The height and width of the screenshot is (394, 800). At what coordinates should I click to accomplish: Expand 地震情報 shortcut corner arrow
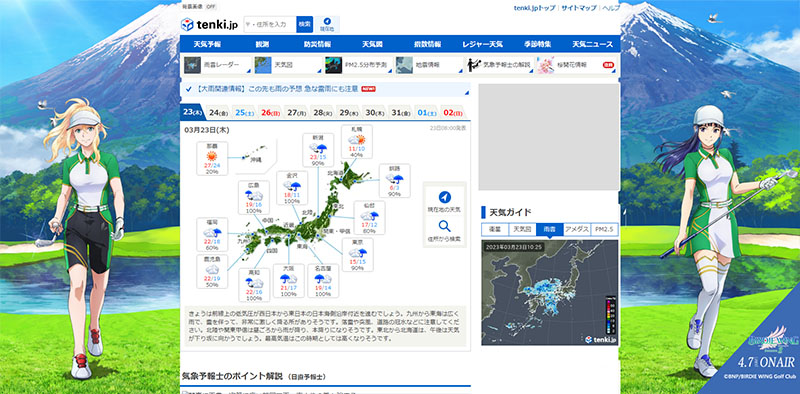[x=461, y=71]
